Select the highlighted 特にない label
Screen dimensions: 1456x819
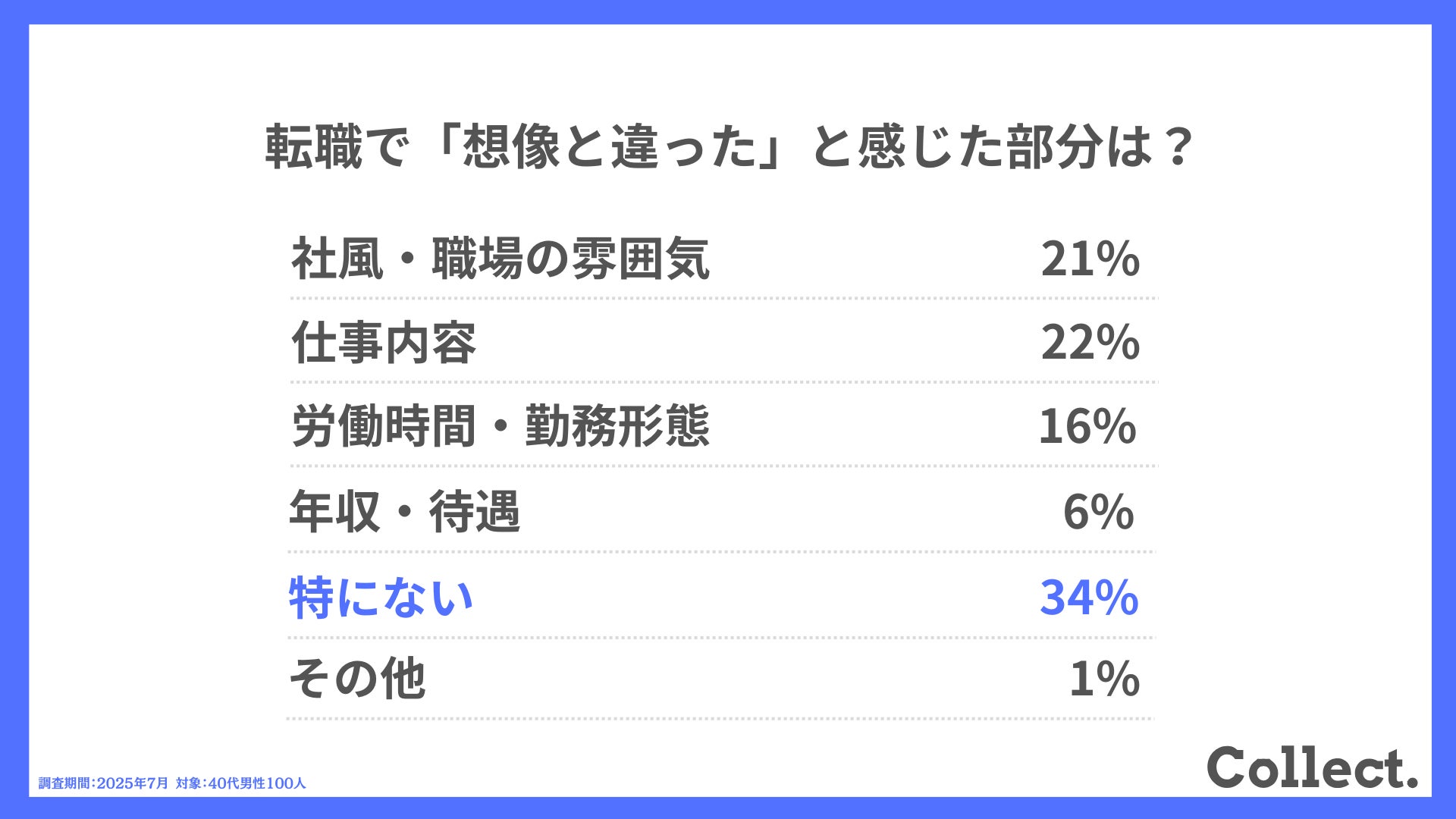pos(381,598)
